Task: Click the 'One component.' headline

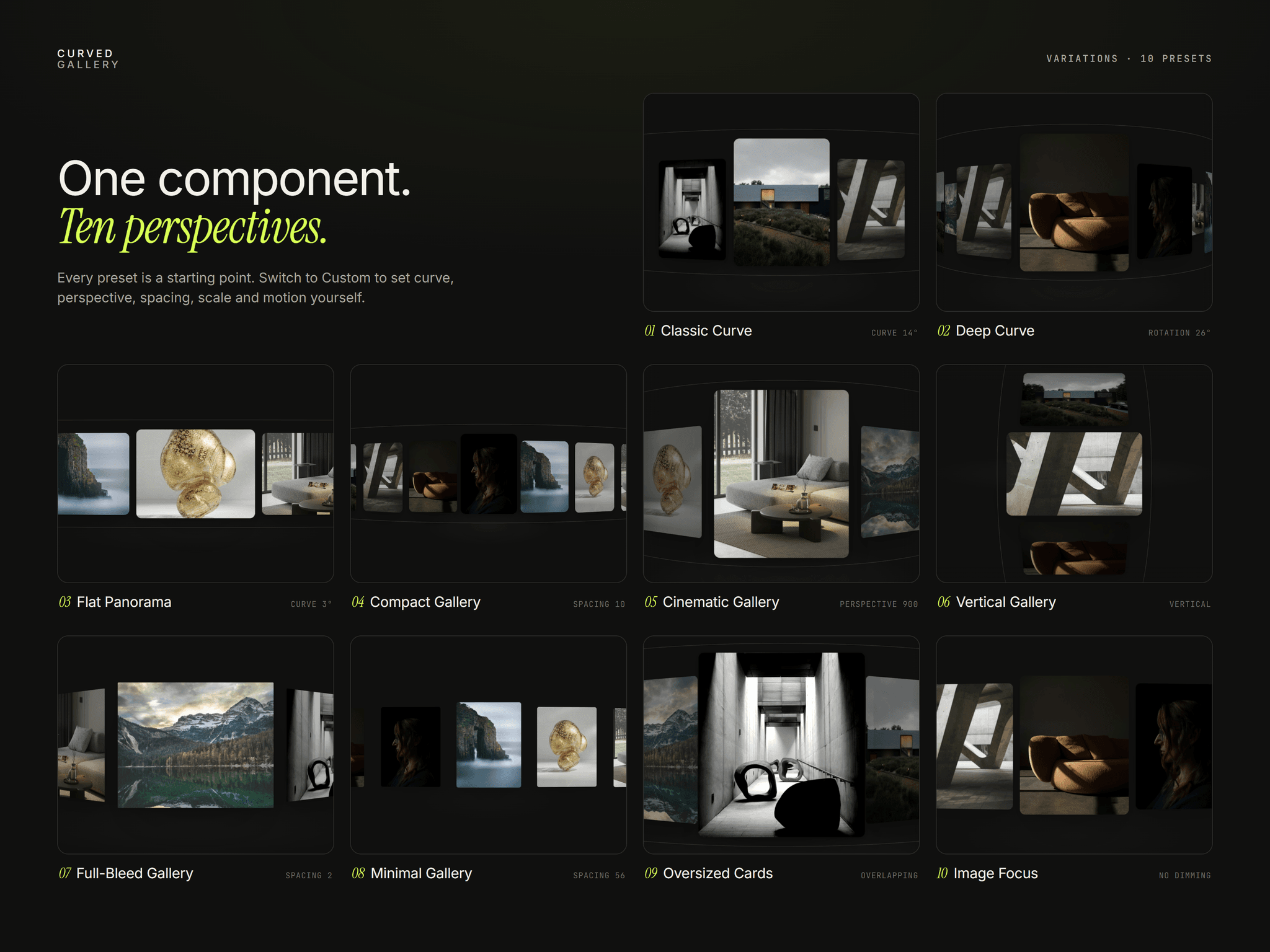Action: tap(234, 180)
